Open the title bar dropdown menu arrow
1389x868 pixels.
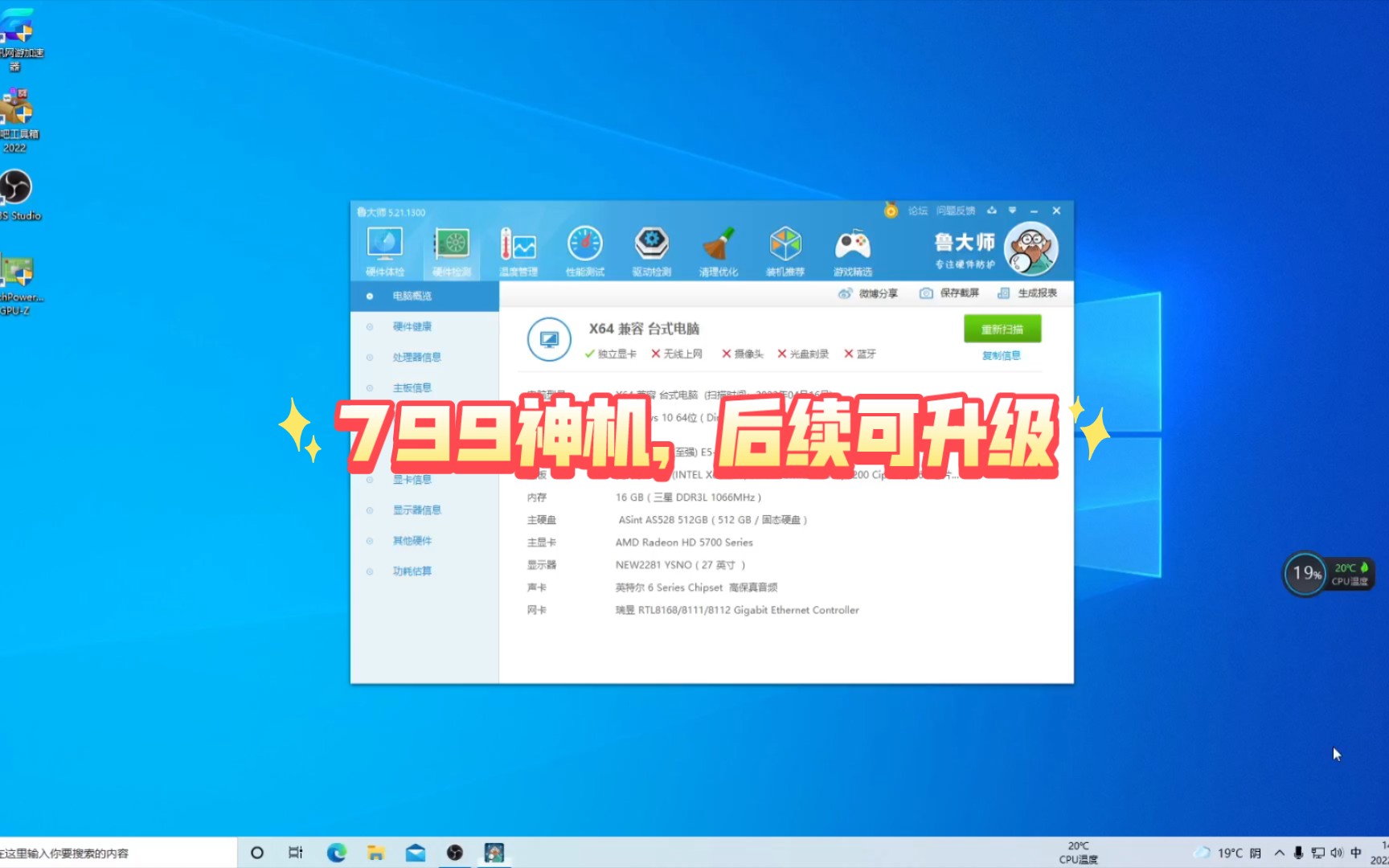click(x=1012, y=211)
